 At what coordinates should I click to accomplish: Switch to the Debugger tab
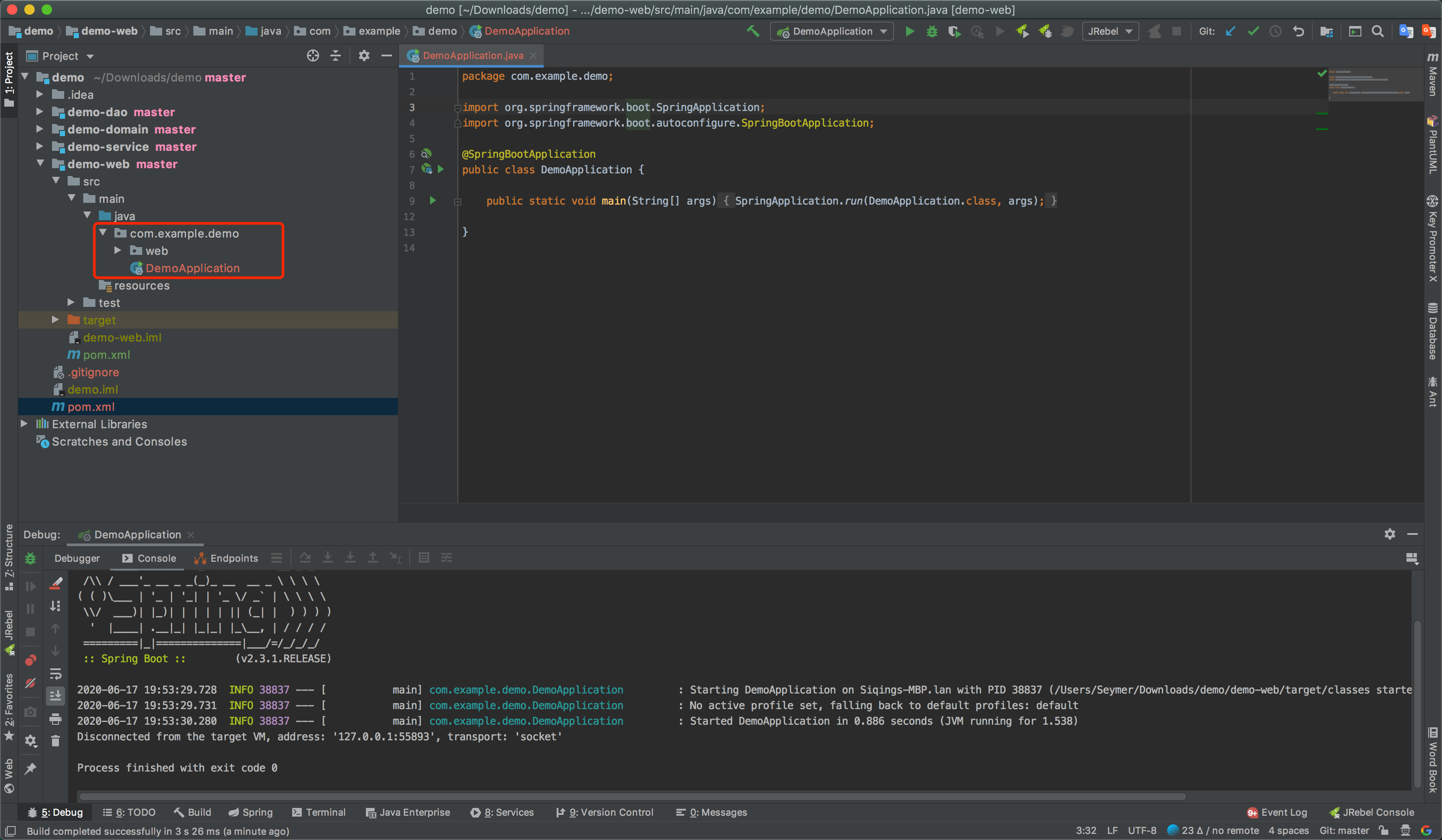tap(77, 558)
